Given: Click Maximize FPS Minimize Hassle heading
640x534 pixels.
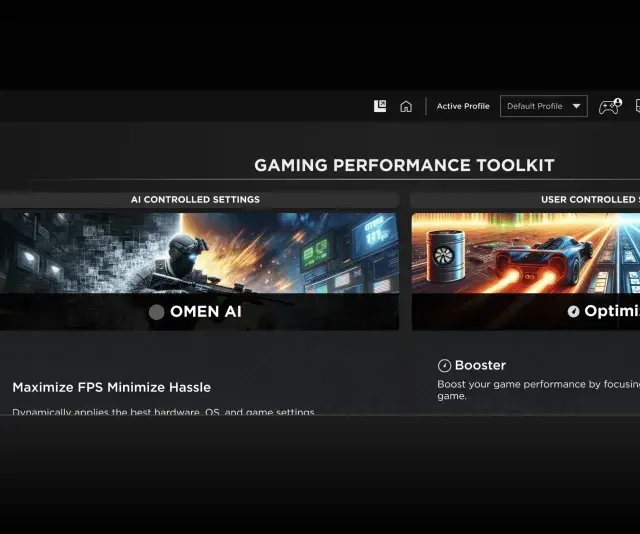Looking at the screenshot, I should (x=111, y=387).
